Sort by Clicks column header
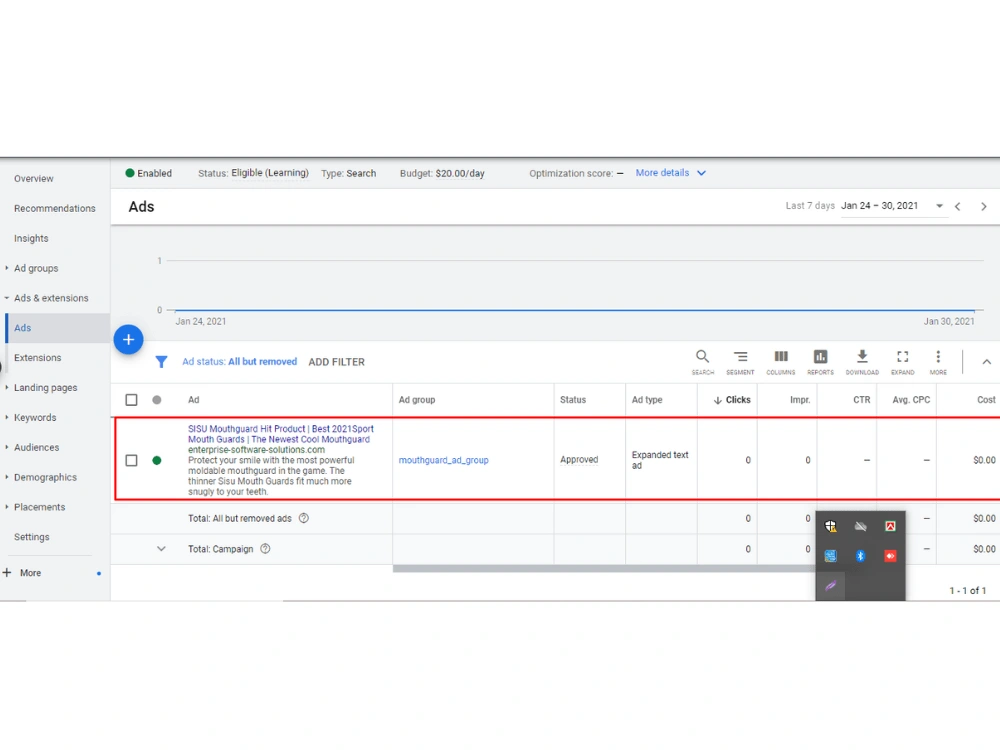Image resolution: width=1000 pixels, height=750 pixels. (x=732, y=400)
